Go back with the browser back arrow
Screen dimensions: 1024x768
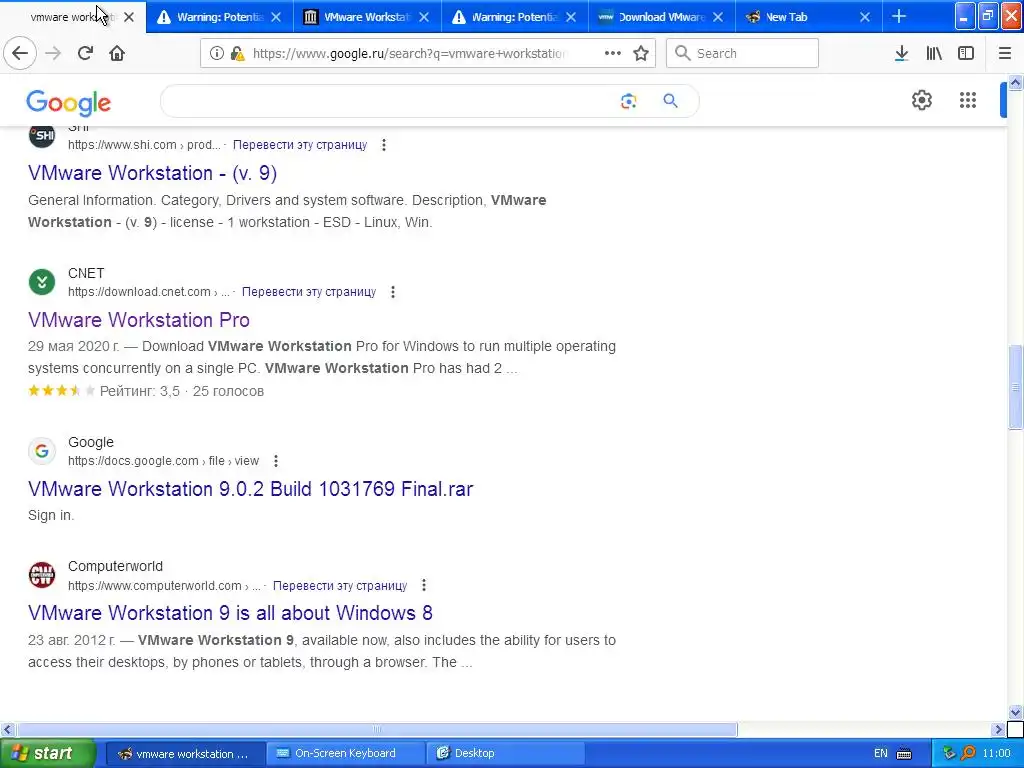(20, 53)
